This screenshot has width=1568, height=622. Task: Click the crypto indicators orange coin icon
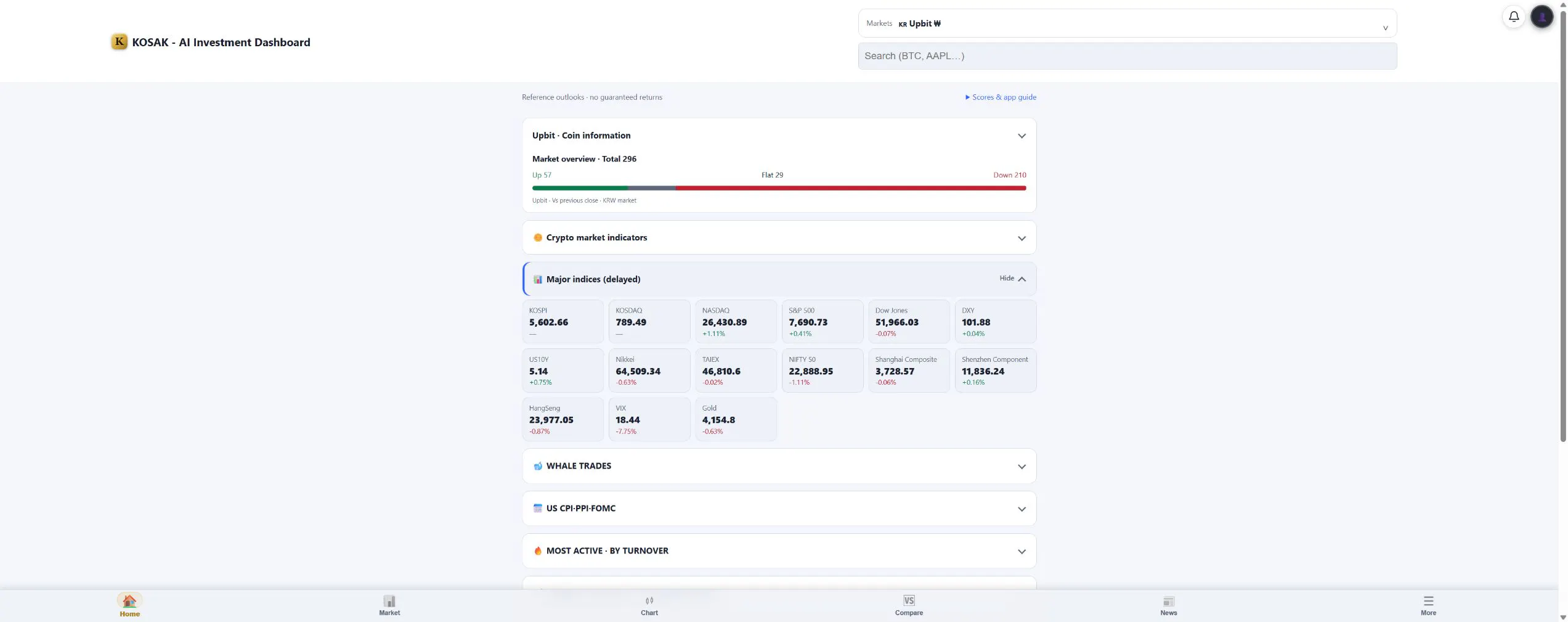(537, 238)
